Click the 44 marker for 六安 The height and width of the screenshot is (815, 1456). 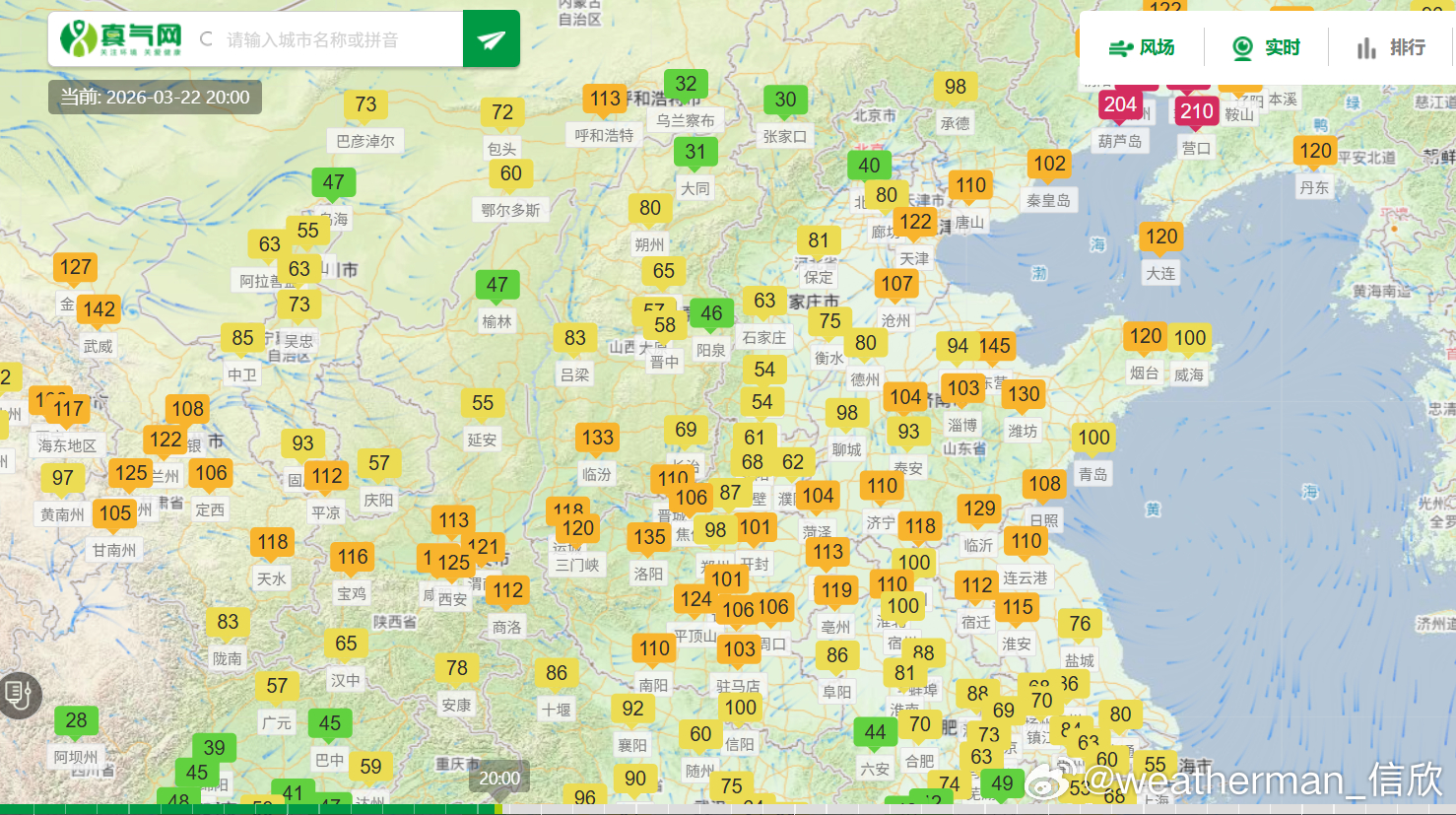click(x=875, y=732)
